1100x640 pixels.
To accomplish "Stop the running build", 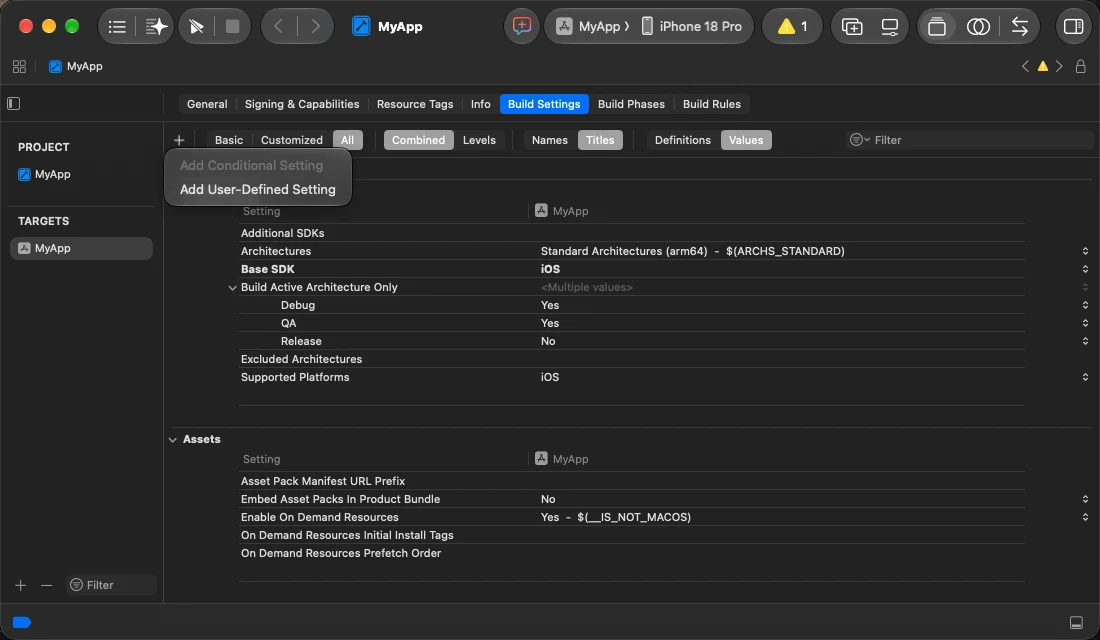I will coord(232,27).
